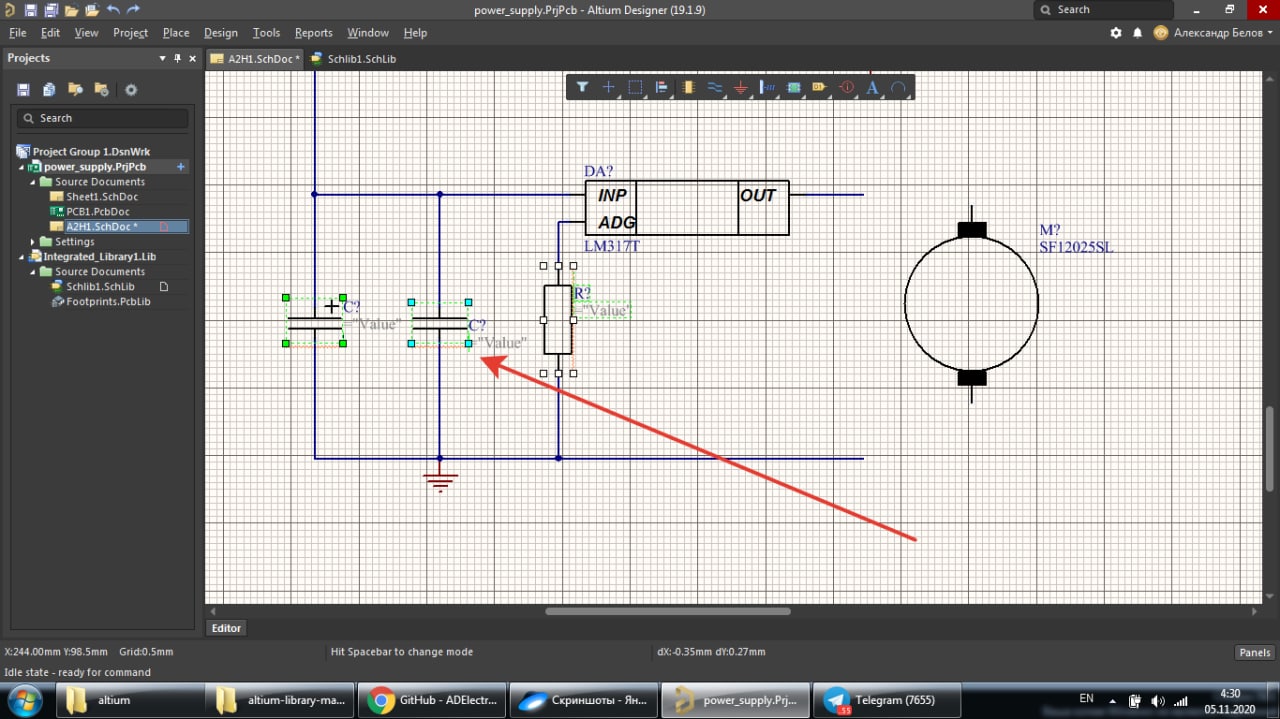This screenshot has width=1280, height=719.
Task: Open application settings gear at top right
Action: (x=1116, y=33)
